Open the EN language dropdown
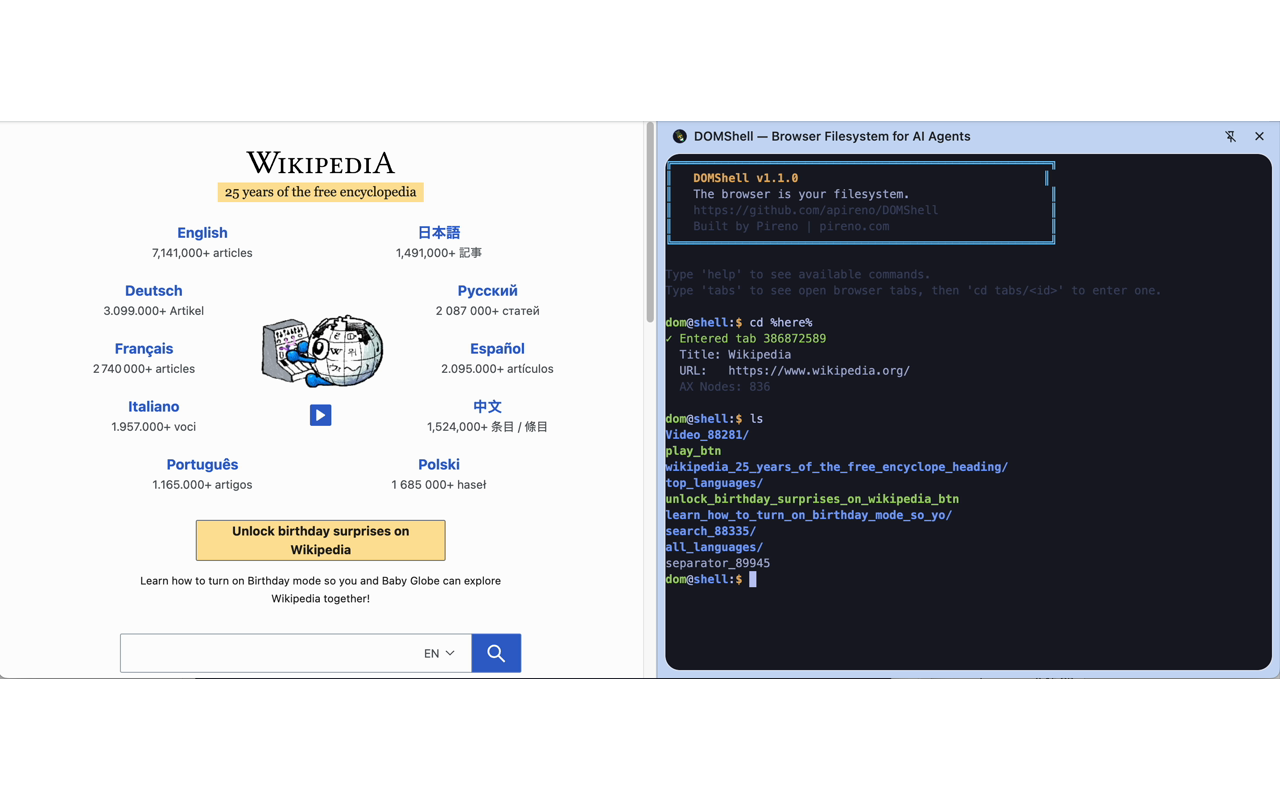 point(439,653)
